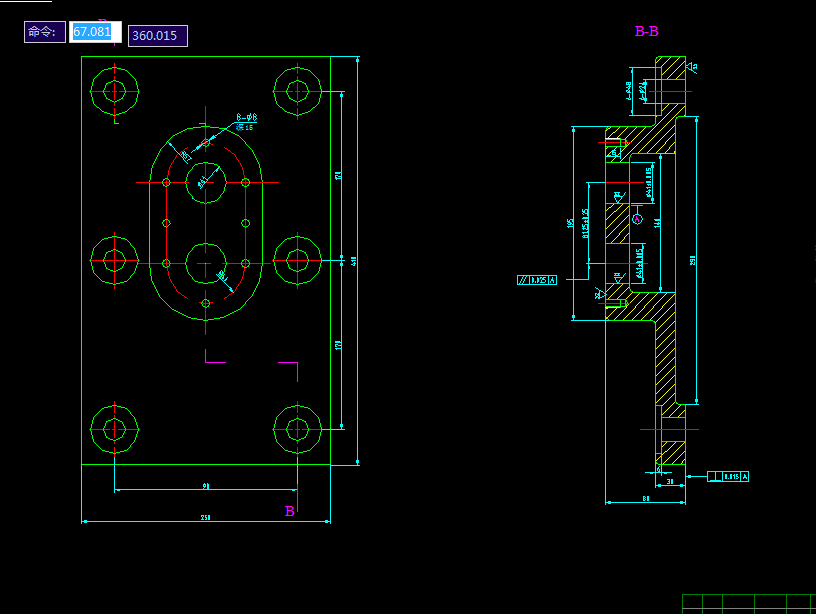Select the 410 overall height dimension

pos(354,261)
